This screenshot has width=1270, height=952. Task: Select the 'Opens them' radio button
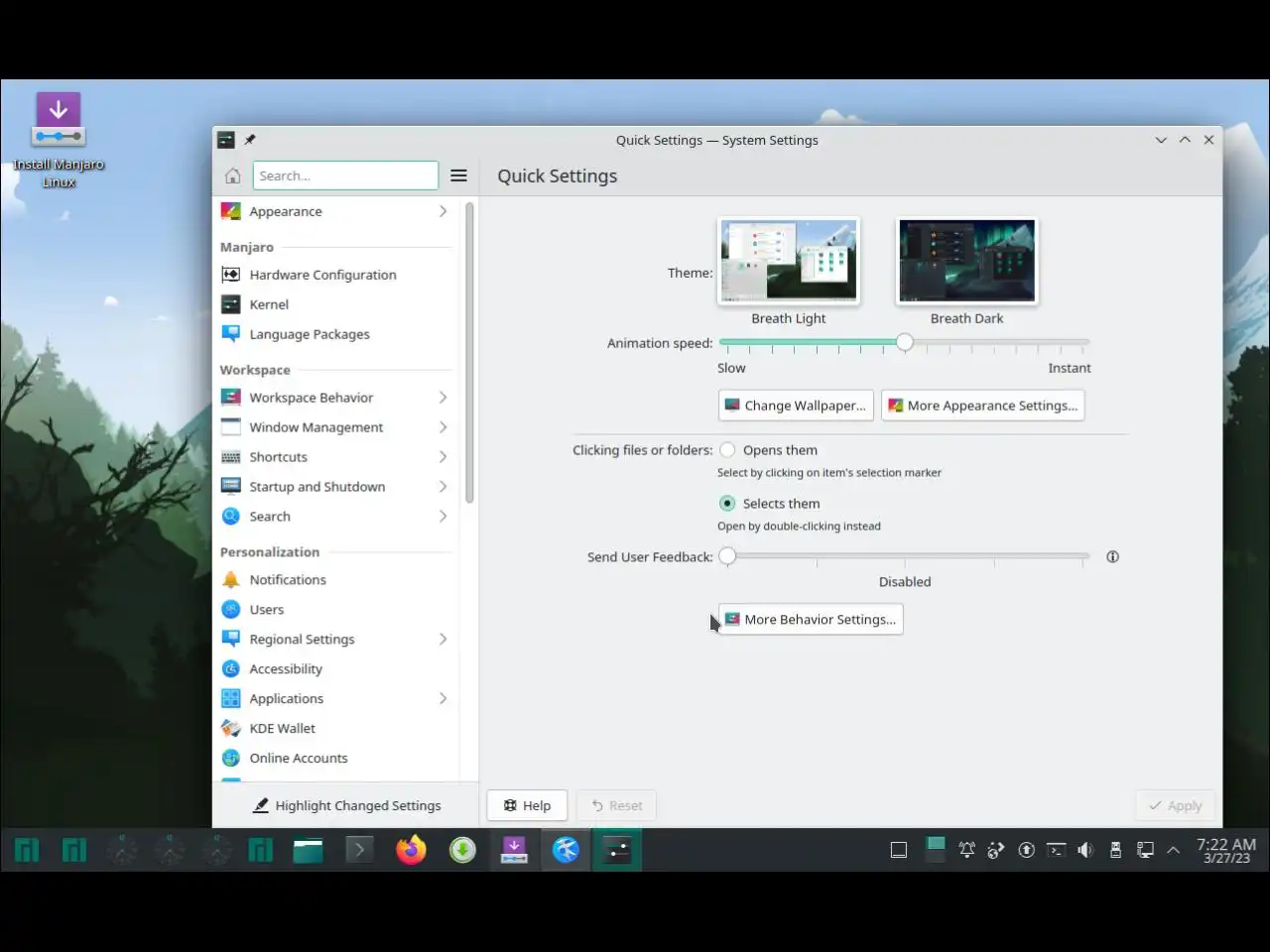pos(727,450)
